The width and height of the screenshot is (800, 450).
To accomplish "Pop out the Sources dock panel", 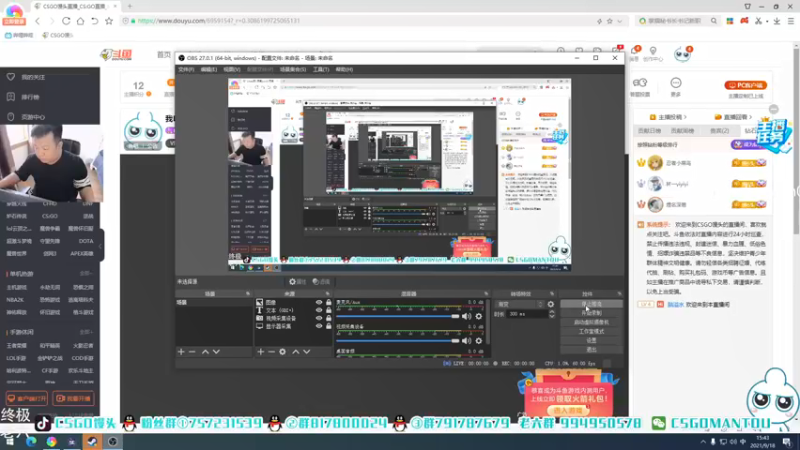I will (x=328, y=294).
